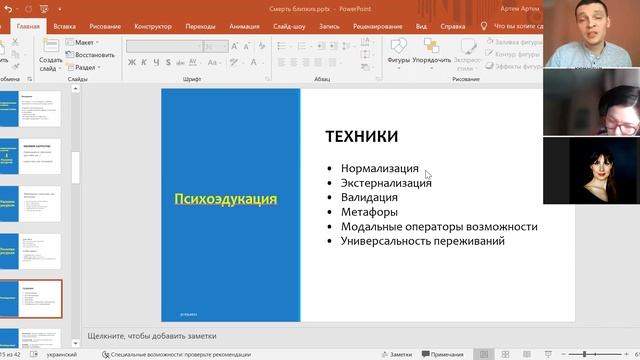
Task: Toggle Italic (К) formatting
Action: click(144, 62)
